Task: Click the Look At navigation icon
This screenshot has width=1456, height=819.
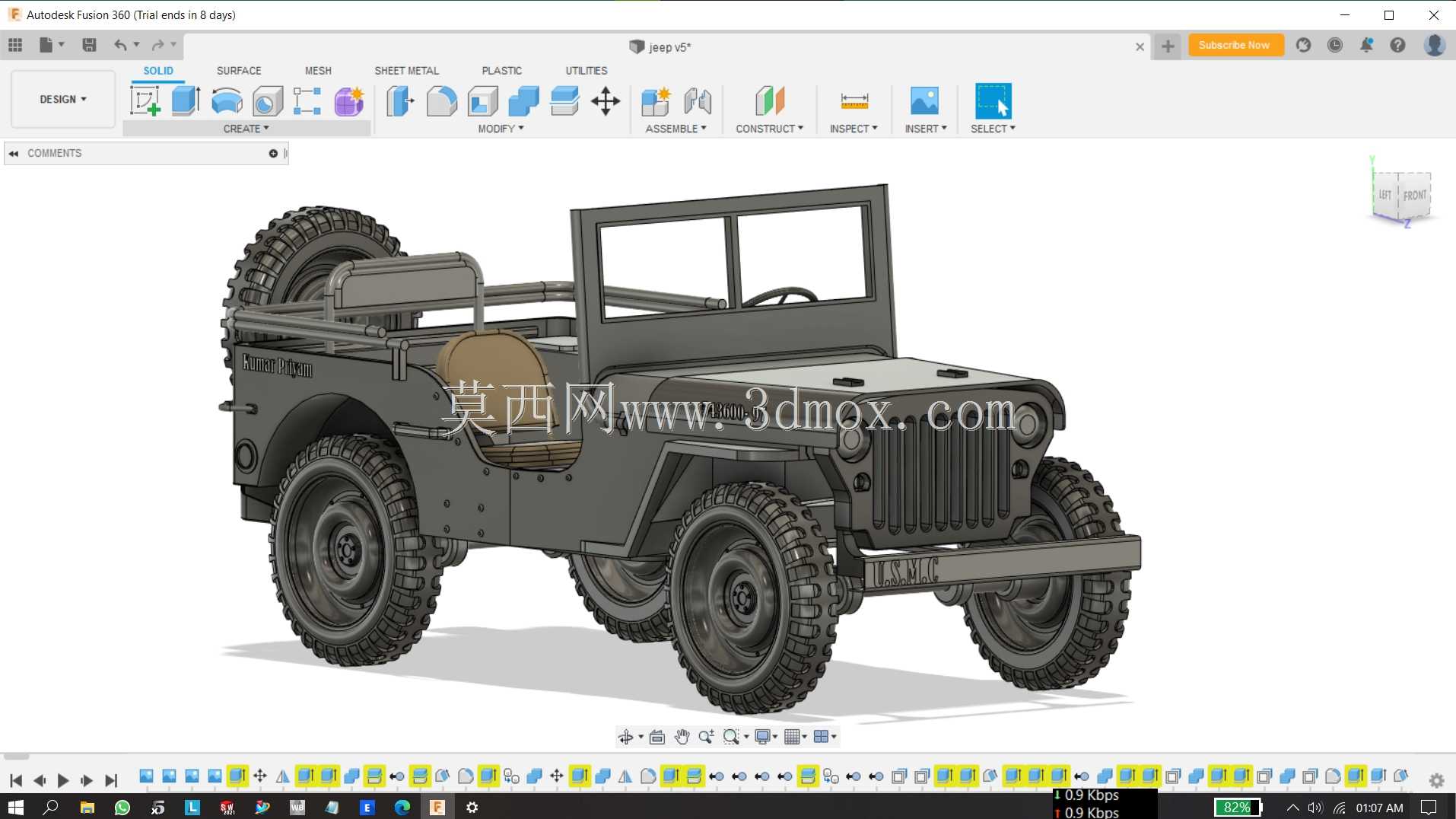Action: pos(657,737)
